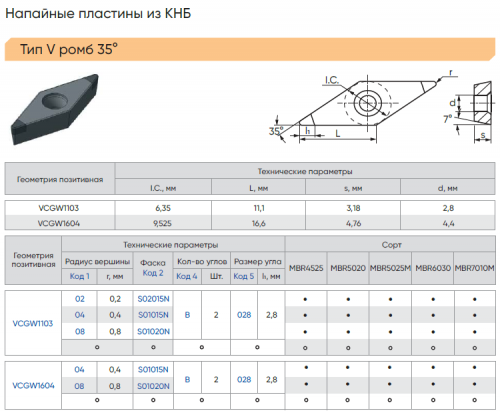Click the "I.C., мм" column header
This screenshot has width=500, height=413.
[163, 188]
